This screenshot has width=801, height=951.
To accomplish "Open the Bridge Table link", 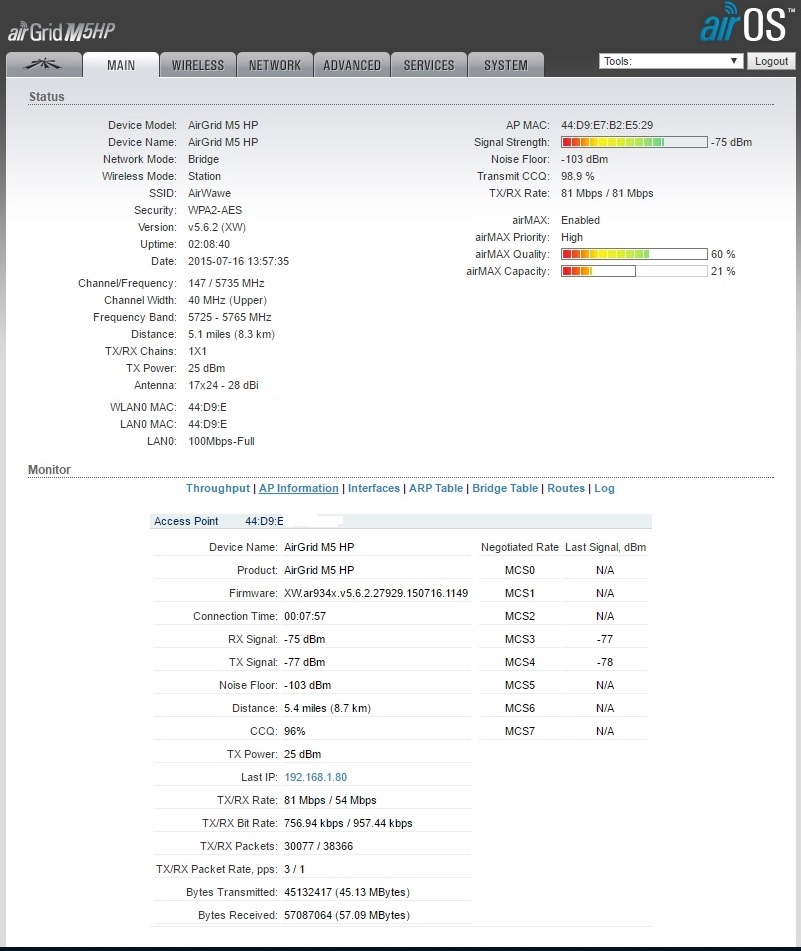I will click(504, 488).
